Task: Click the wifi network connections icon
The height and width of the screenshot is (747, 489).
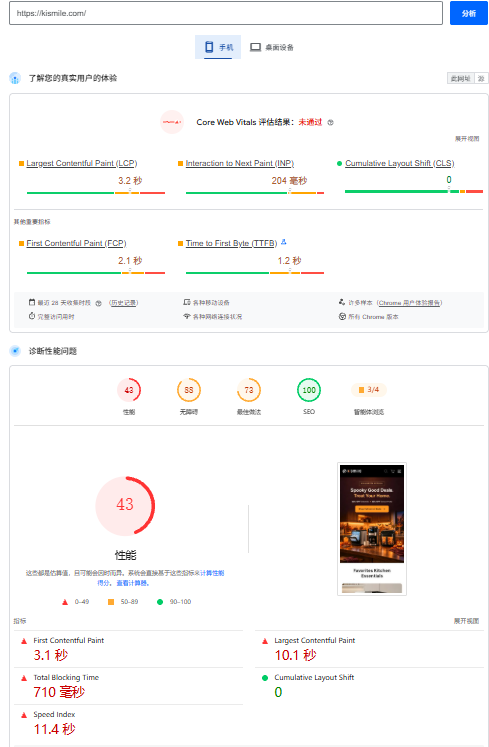Action: 187,316
